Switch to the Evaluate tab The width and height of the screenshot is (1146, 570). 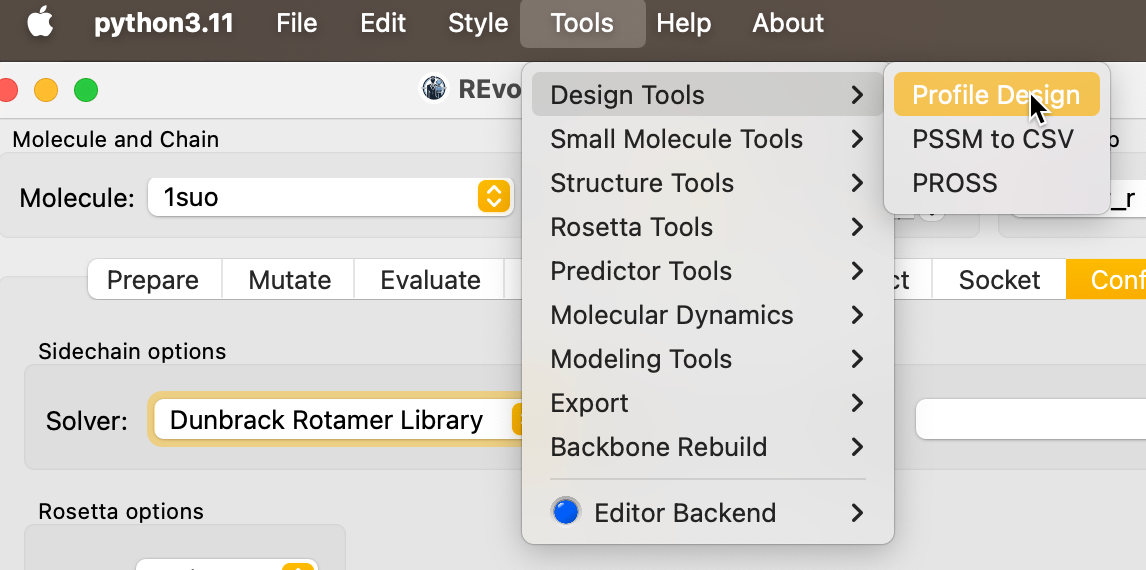pos(430,279)
